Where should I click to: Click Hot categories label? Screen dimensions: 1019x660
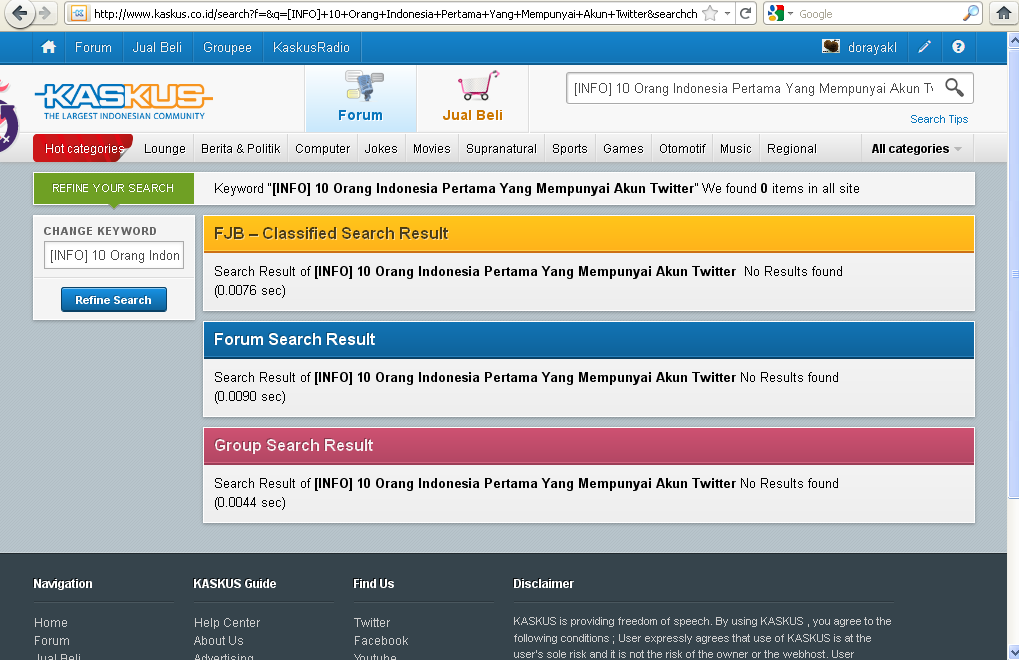coord(84,148)
